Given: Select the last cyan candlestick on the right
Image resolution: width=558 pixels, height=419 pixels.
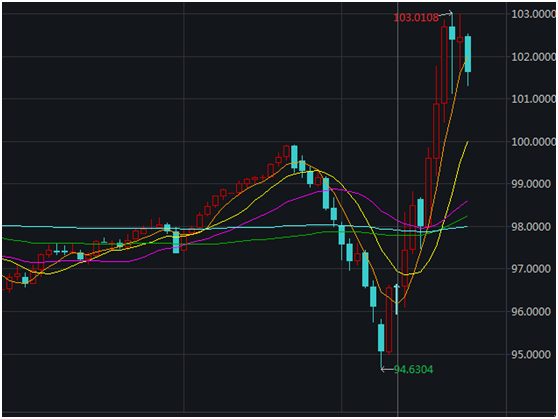Looking at the screenshot, I should (468, 54).
